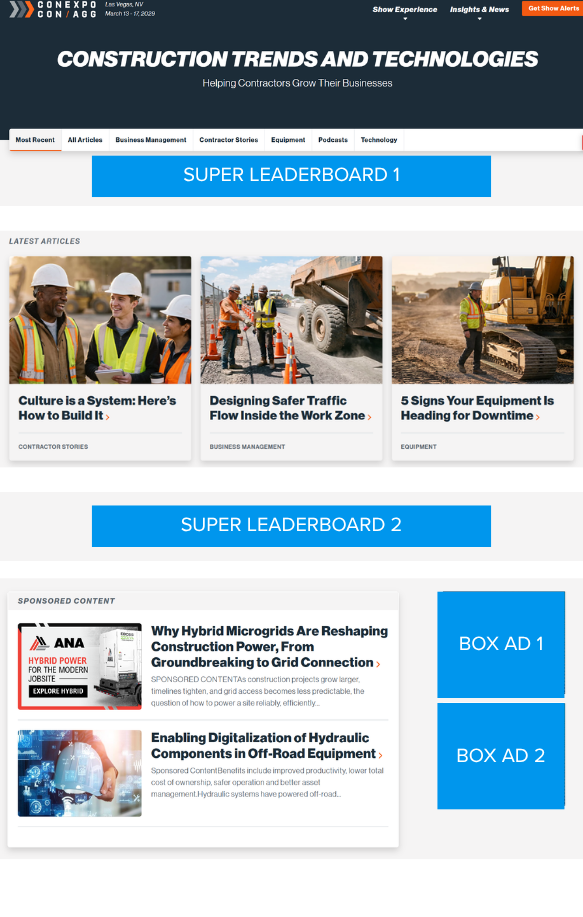Click the hydraulic components article excerpt text
The width and height of the screenshot is (583, 917).
267,782
